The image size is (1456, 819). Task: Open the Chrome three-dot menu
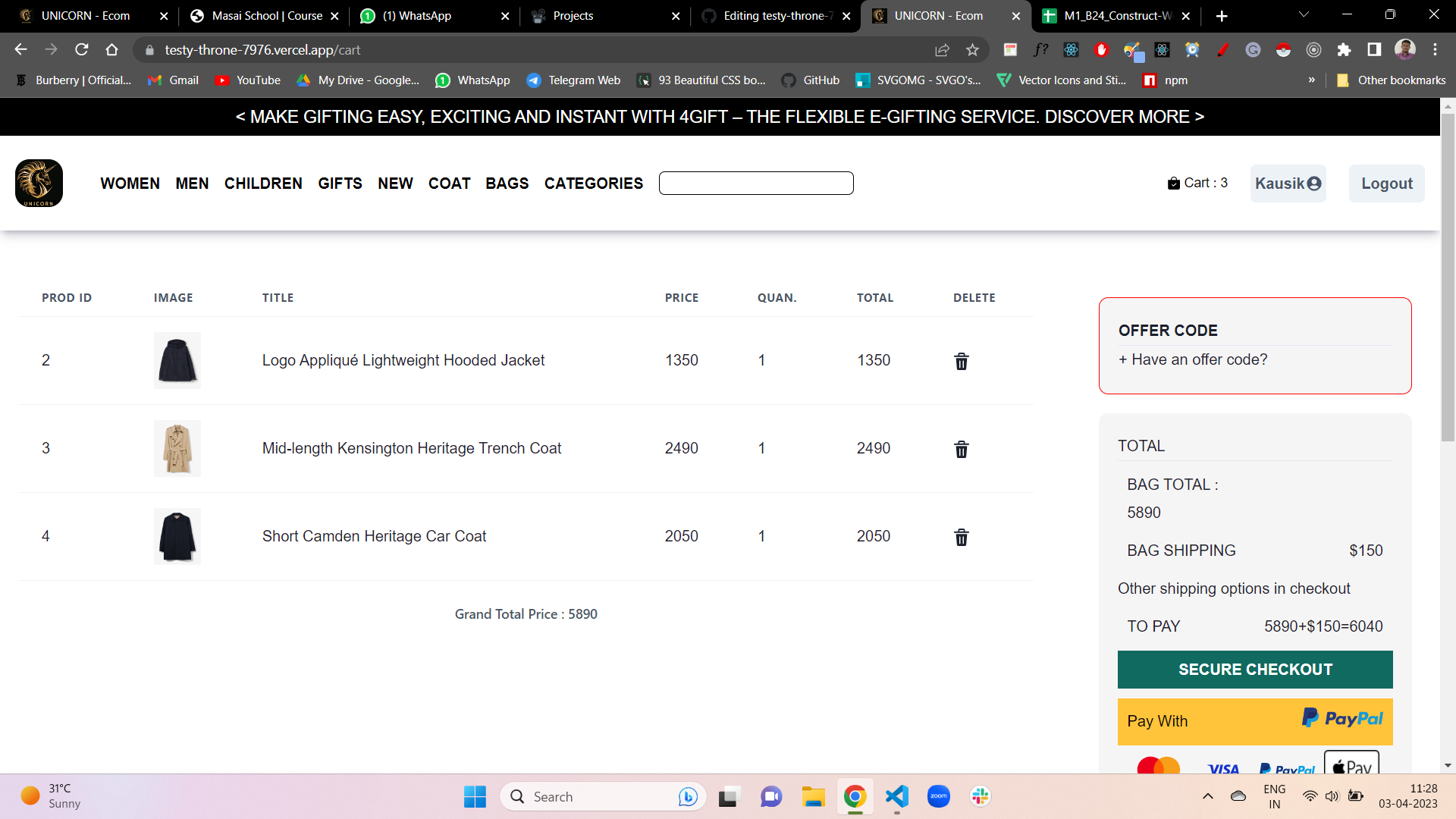click(1436, 50)
